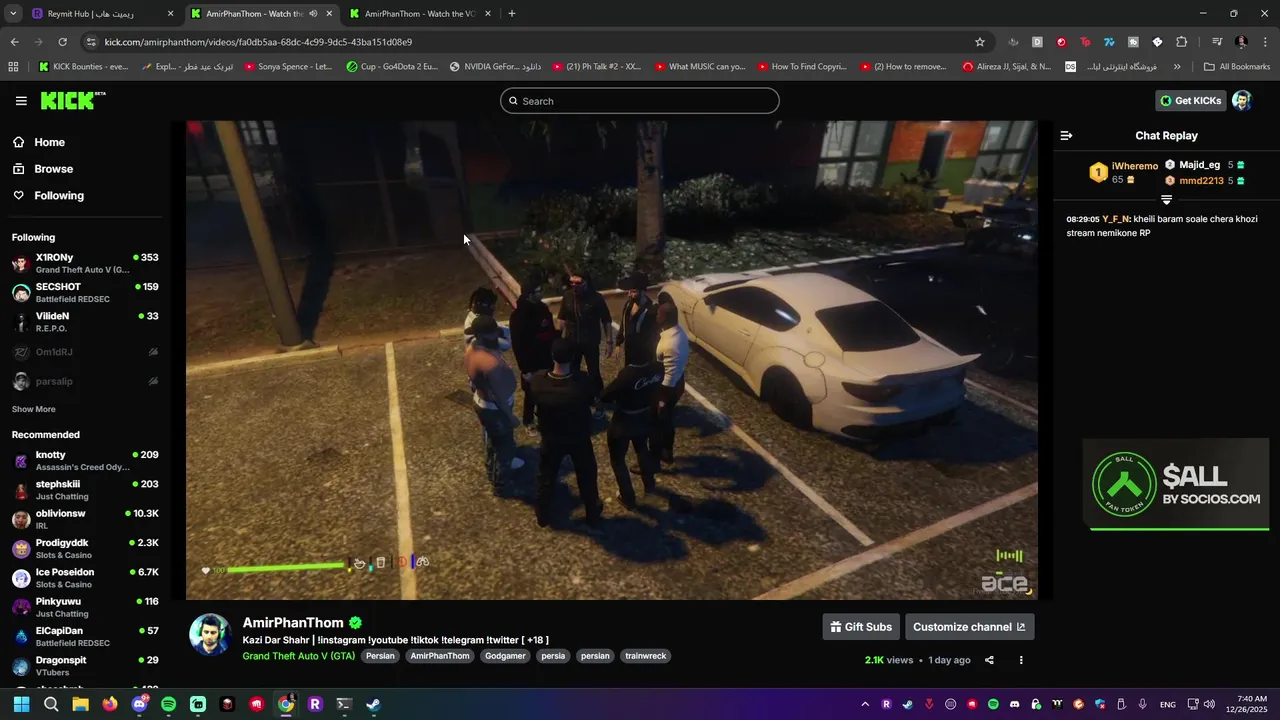Click username Y_F_N in chat message
Viewport: 1280px width, 720px height.
pyautogui.click(x=1115, y=219)
